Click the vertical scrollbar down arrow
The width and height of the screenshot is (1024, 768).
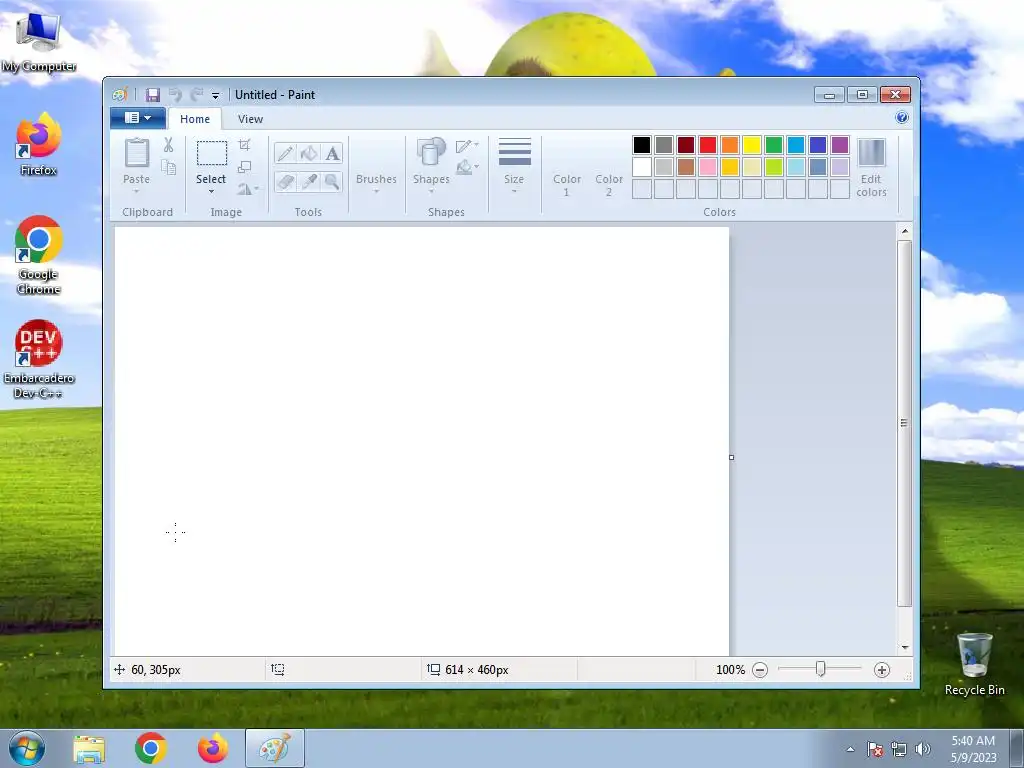[904, 648]
